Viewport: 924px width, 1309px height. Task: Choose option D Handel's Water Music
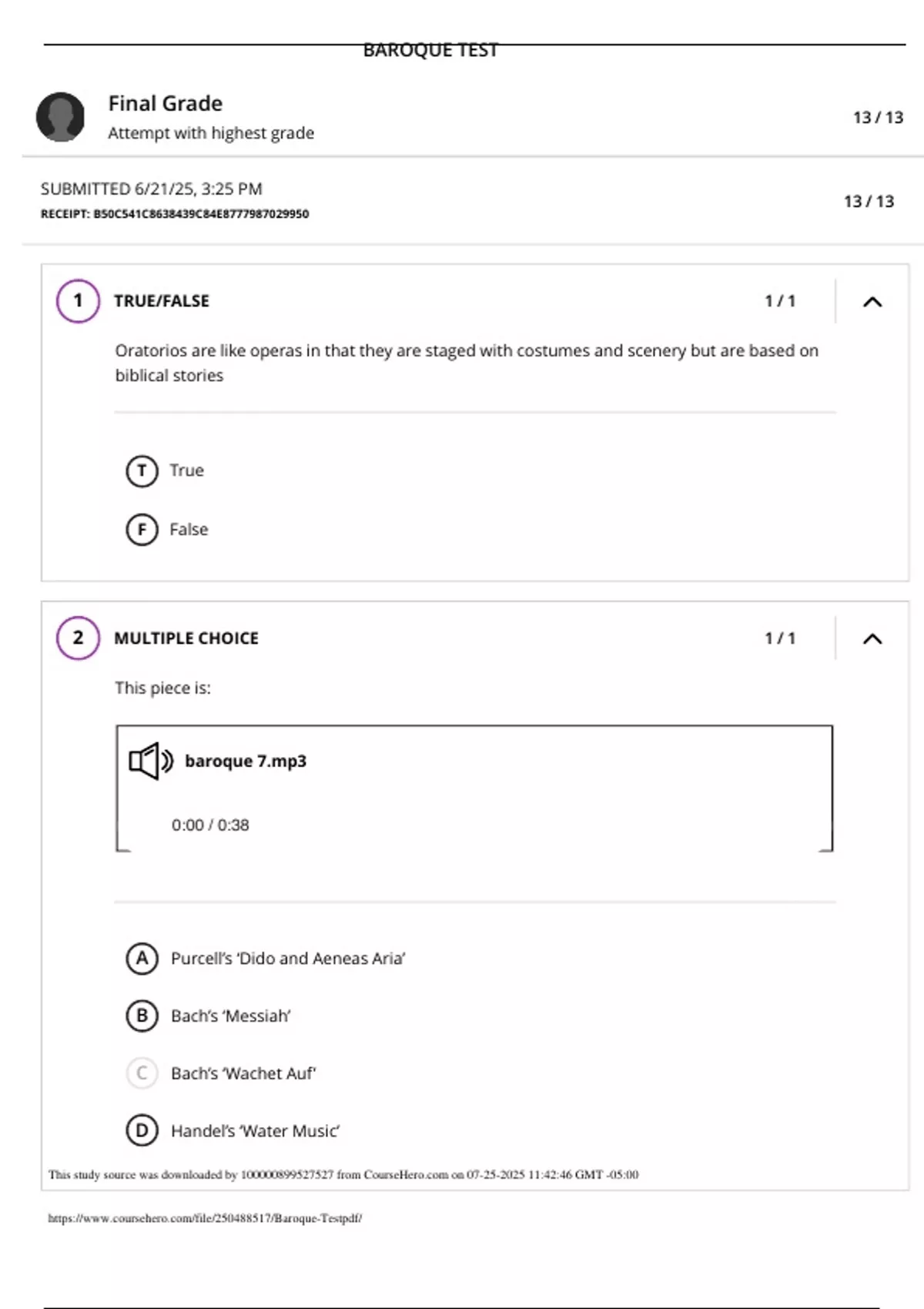142,1130
